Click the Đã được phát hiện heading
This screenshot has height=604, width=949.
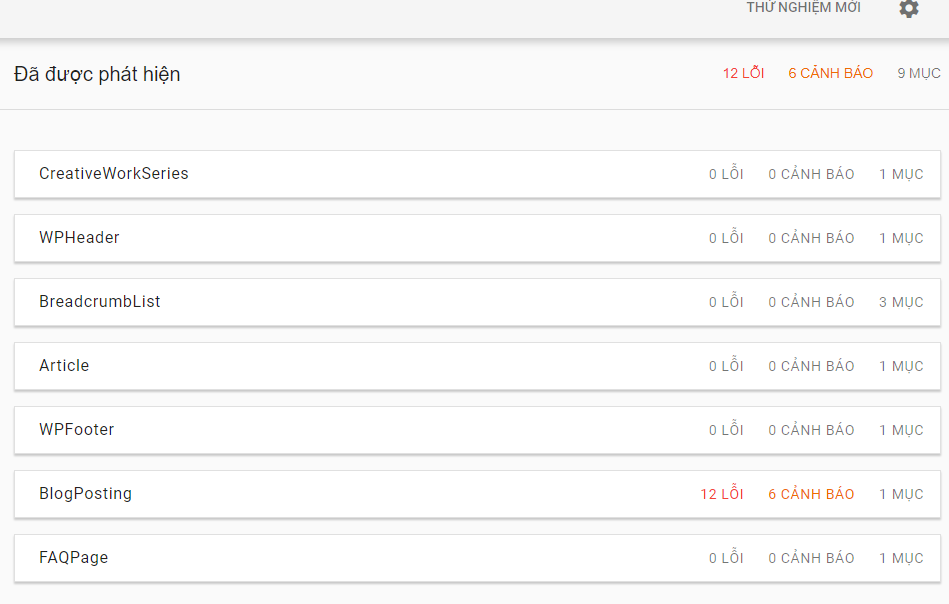(97, 74)
